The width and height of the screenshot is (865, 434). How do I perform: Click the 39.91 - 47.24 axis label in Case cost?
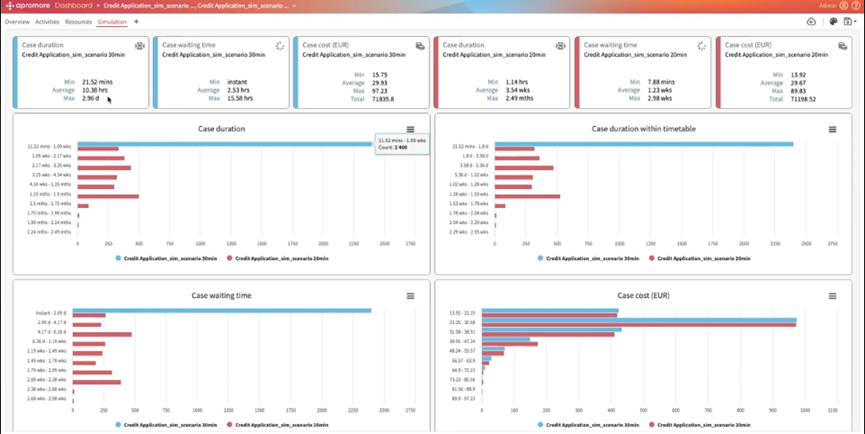[x=463, y=342]
